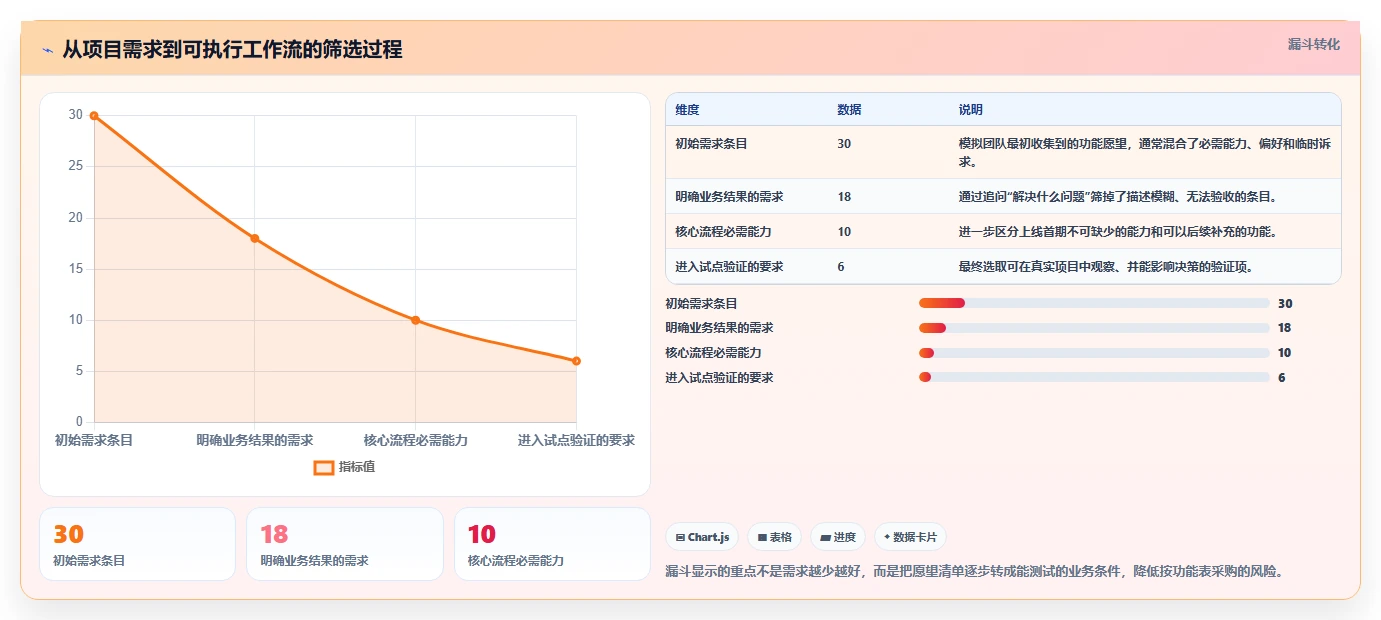Click the progress bar for 核心流程必需能力
The image size is (1381, 620).
(1094, 353)
